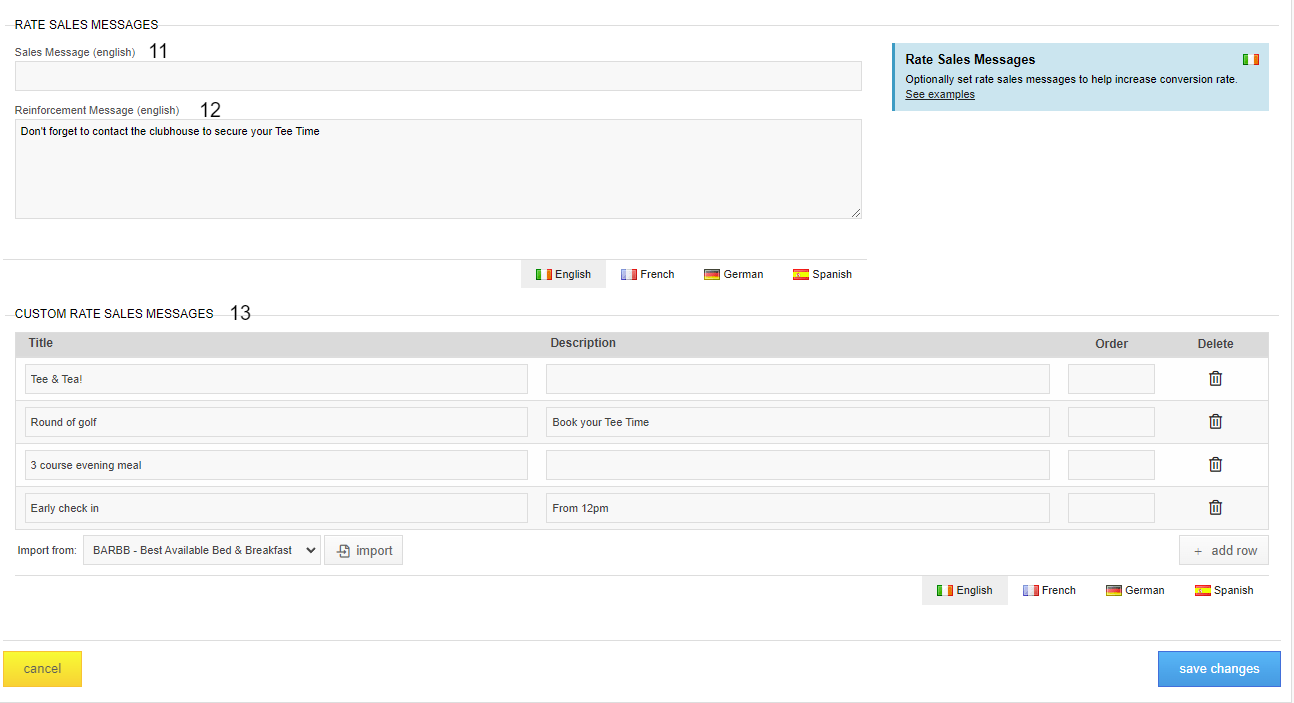This screenshot has width=1294, height=703.
Task: Click the Delete column header
Action: 1215,344
